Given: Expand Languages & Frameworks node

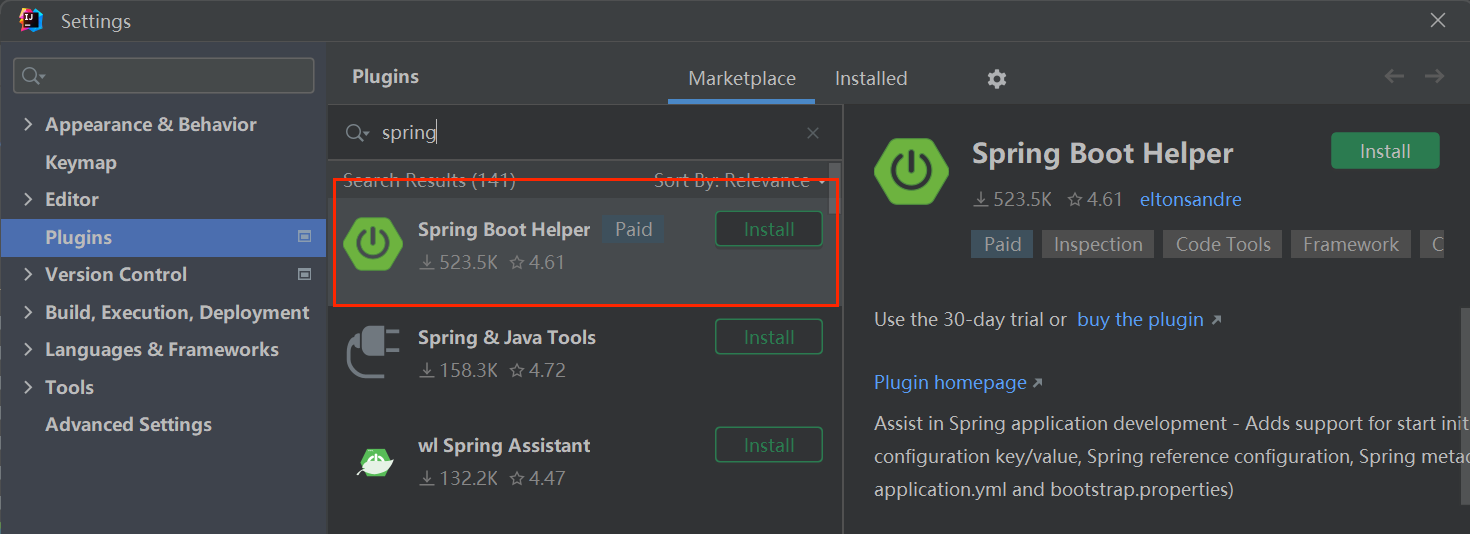Looking at the screenshot, I should [x=28, y=350].
